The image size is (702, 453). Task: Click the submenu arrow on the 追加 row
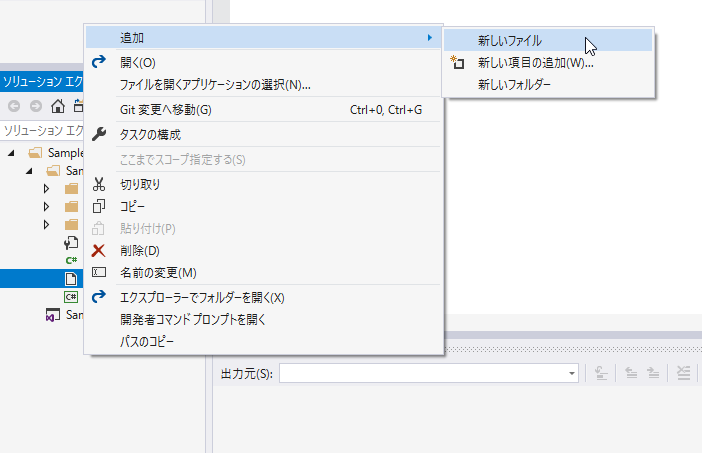coord(429,38)
